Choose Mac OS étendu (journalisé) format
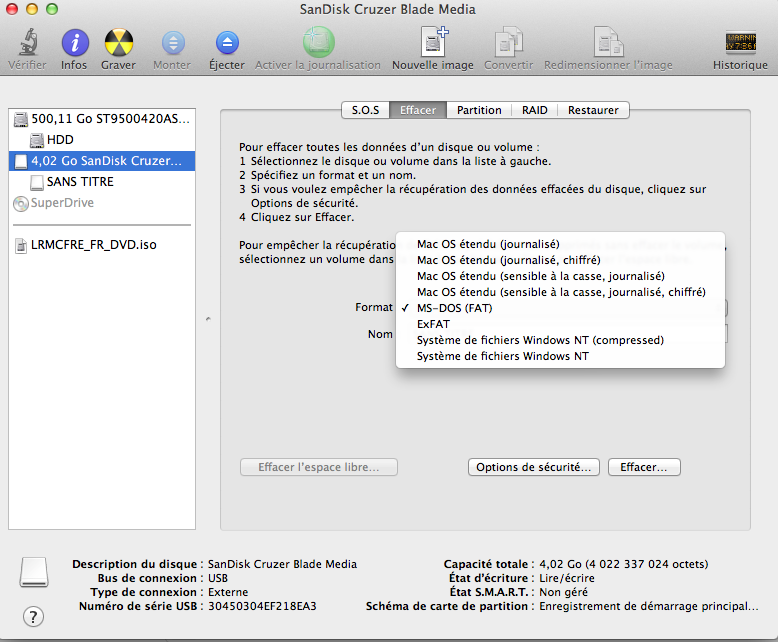The height and width of the screenshot is (642, 778). coord(488,244)
